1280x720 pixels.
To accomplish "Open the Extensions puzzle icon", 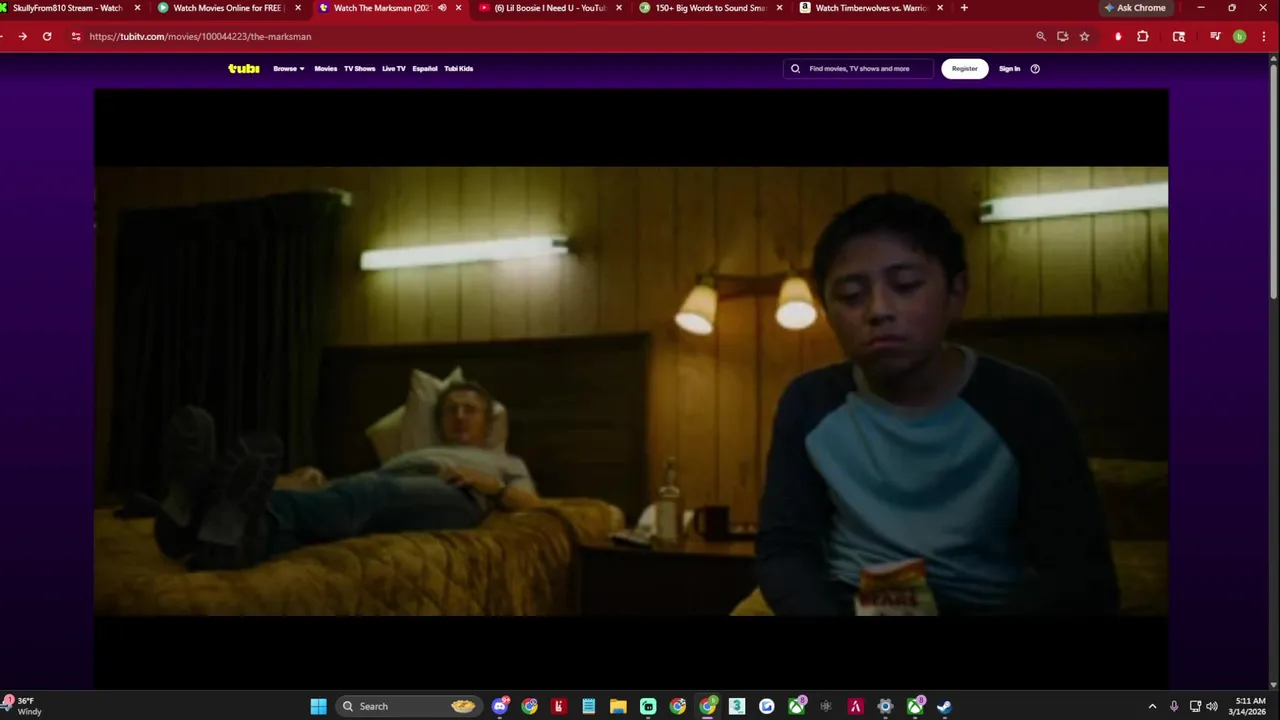I will click(x=1143, y=36).
